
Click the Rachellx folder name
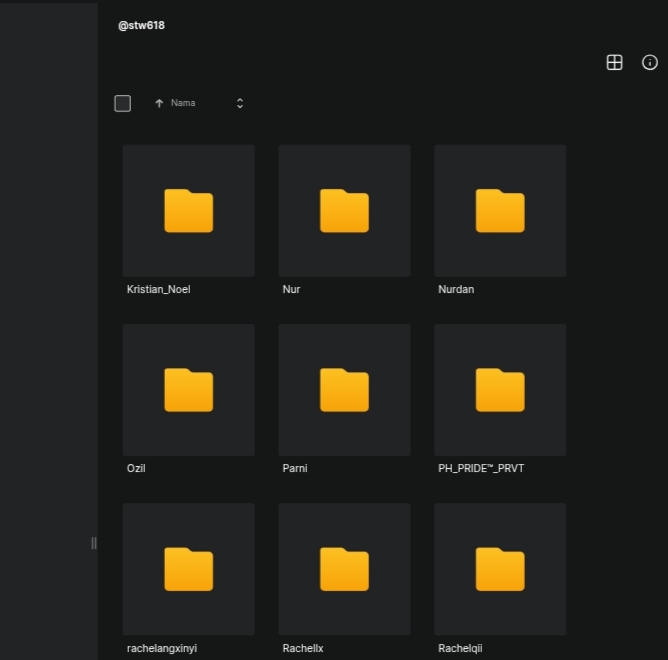(x=303, y=648)
